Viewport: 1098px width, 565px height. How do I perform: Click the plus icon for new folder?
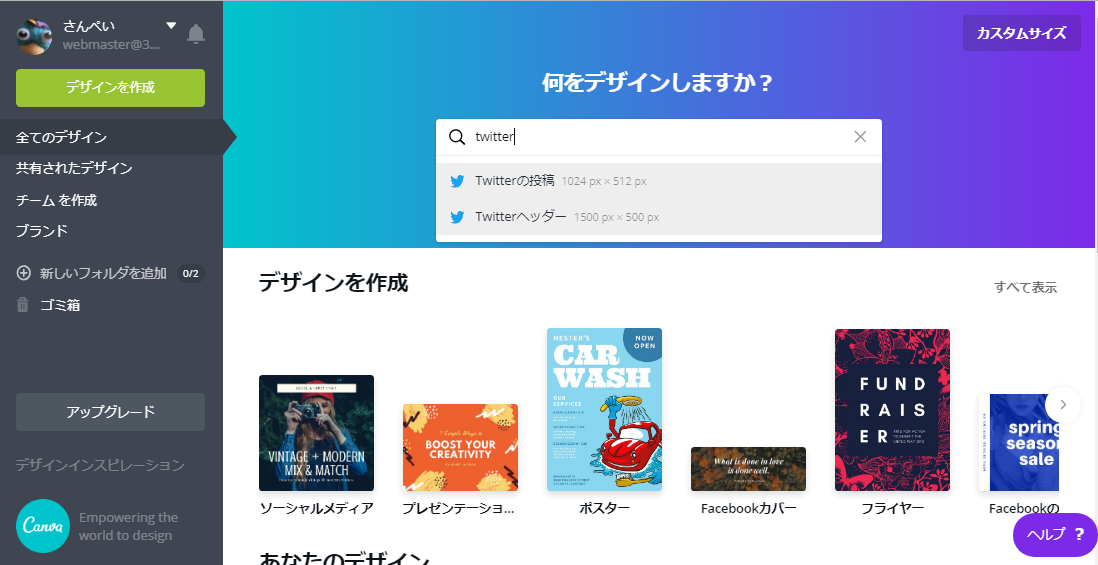coord(24,273)
